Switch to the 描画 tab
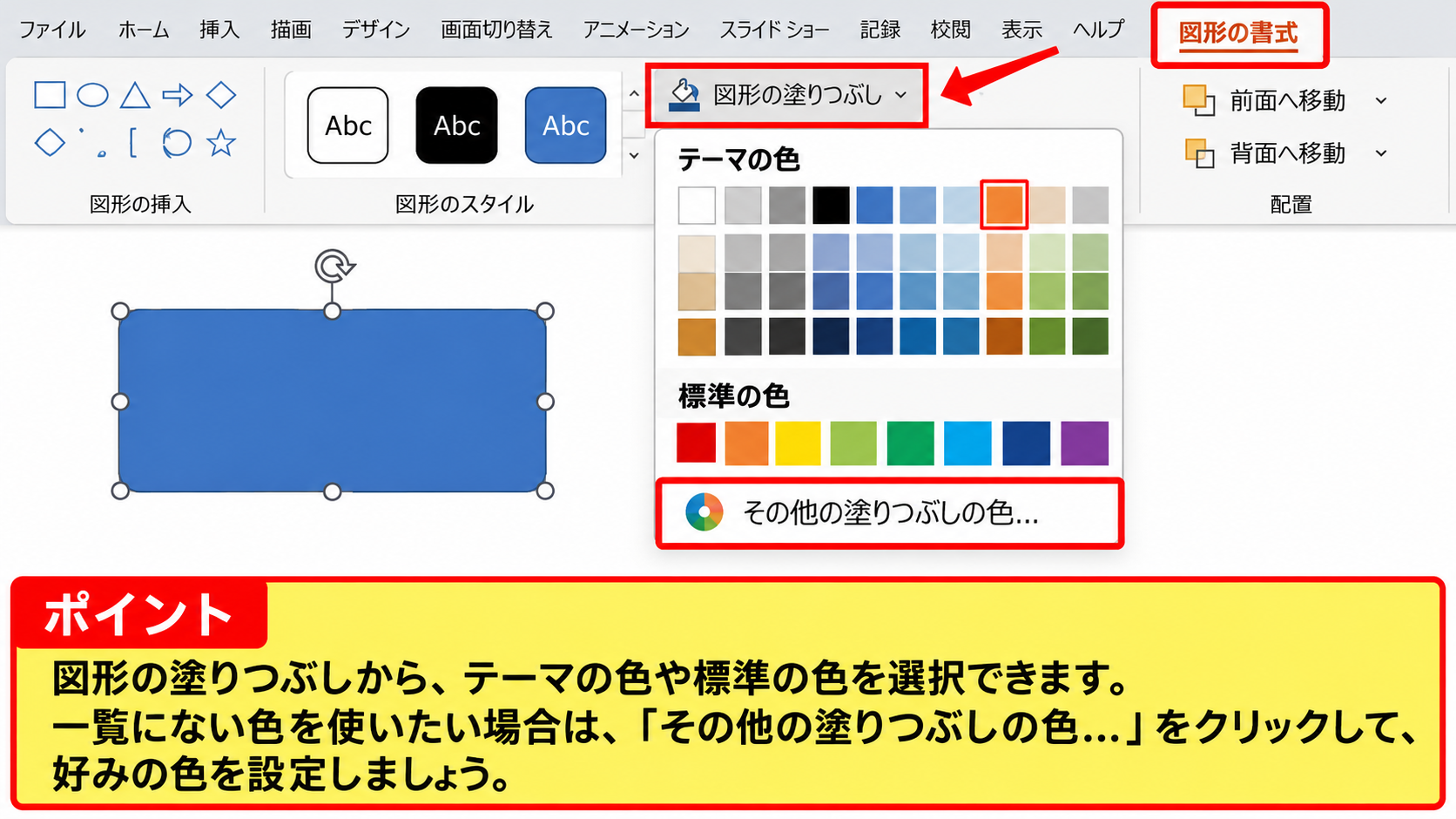The height and width of the screenshot is (819, 1456). (x=291, y=30)
